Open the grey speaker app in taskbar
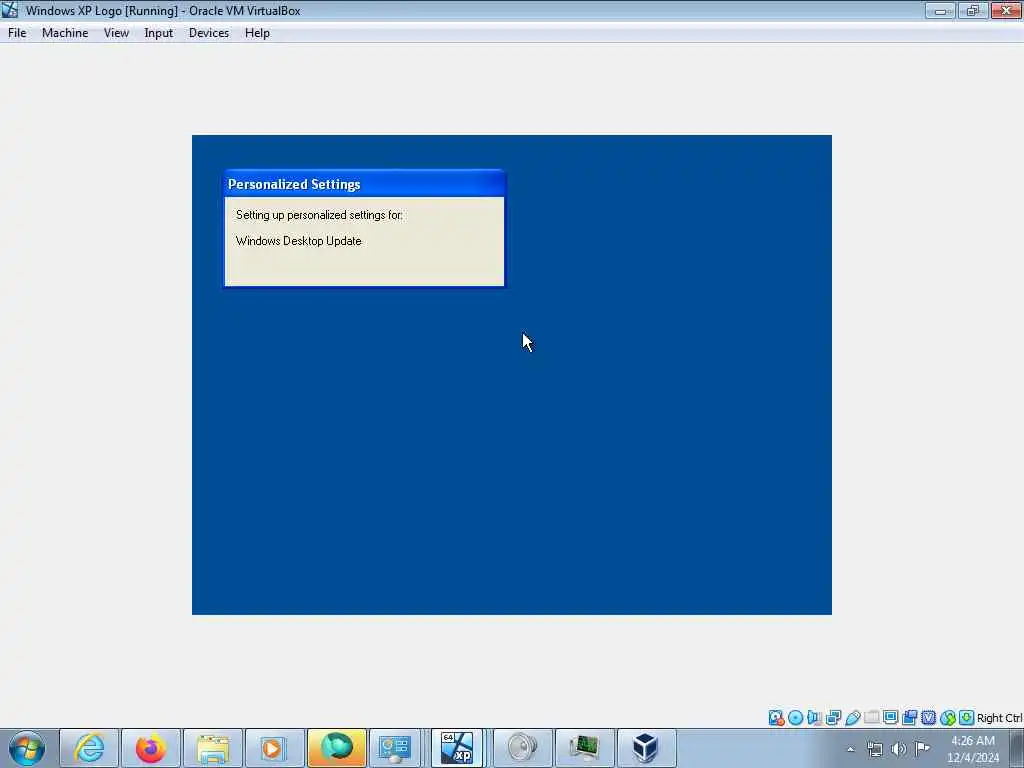Viewport: 1024px width, 768px height. 522,748
